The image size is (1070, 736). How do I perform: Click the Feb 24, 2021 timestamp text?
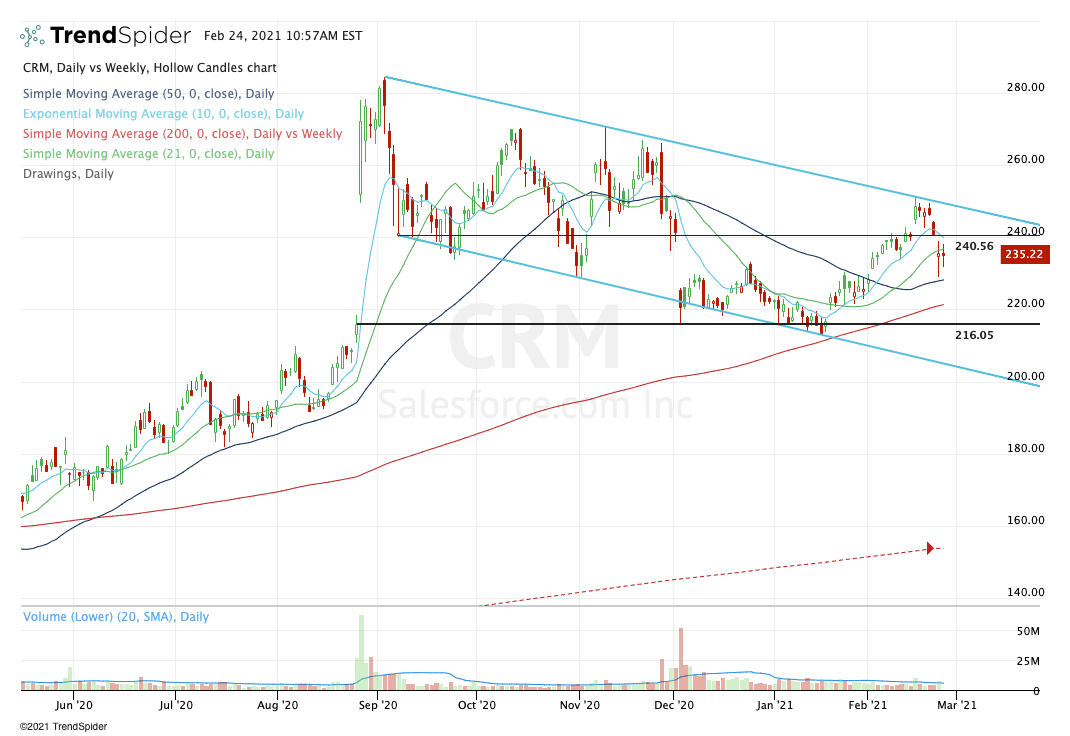tap(283, 35)
